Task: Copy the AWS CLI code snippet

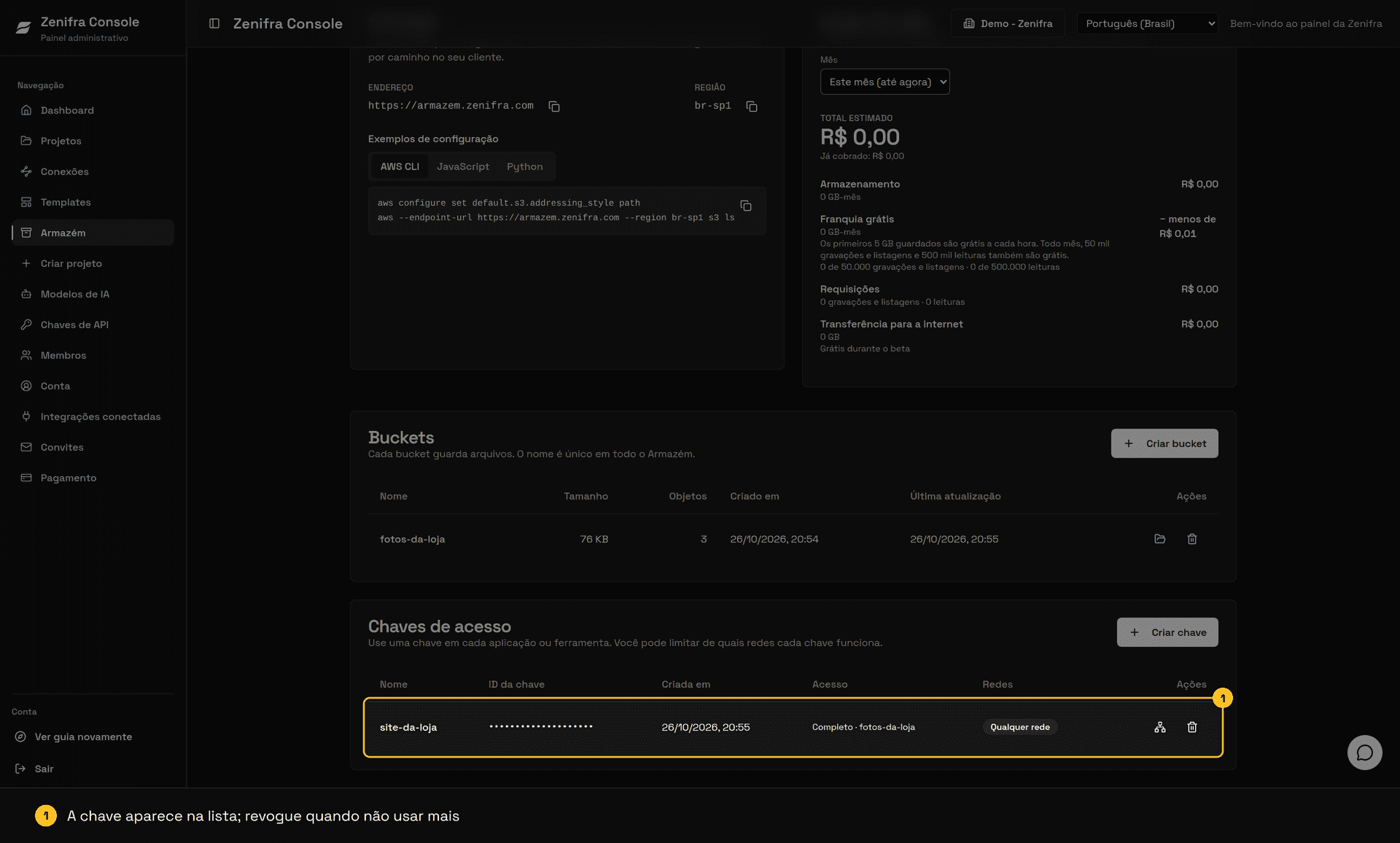Action: [746, 206]
